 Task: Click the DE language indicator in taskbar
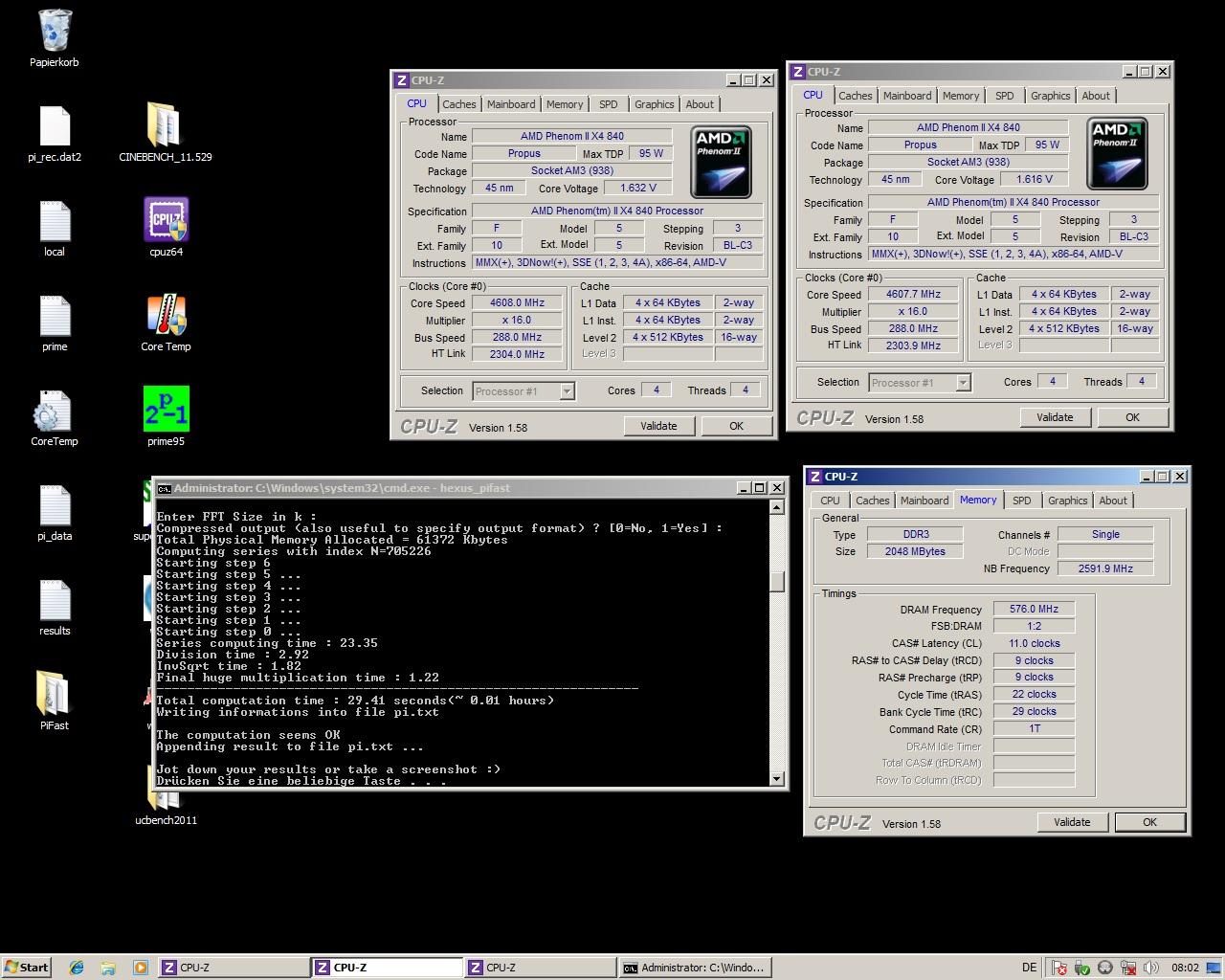click(1029, 968)
